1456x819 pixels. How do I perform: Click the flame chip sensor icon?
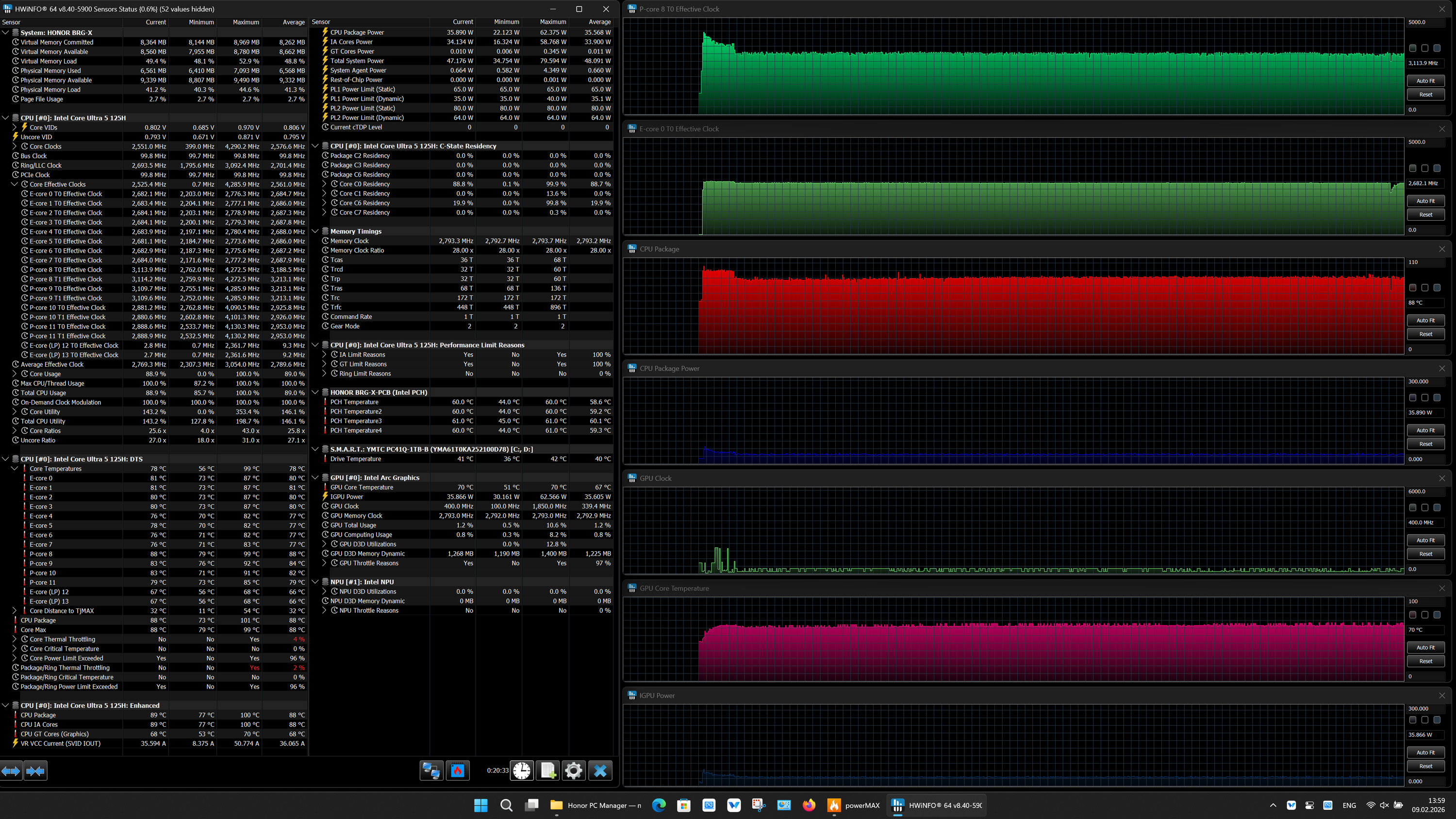click(x=457, y=770)
